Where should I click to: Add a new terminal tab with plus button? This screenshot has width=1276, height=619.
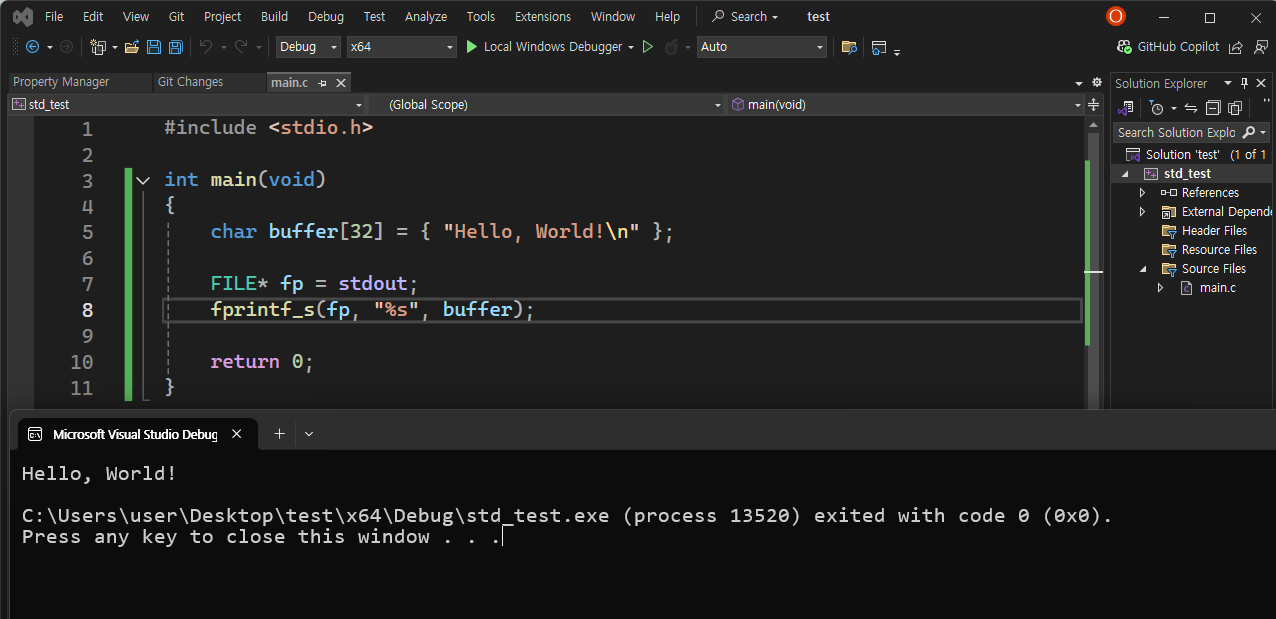[x=279, y=434]
